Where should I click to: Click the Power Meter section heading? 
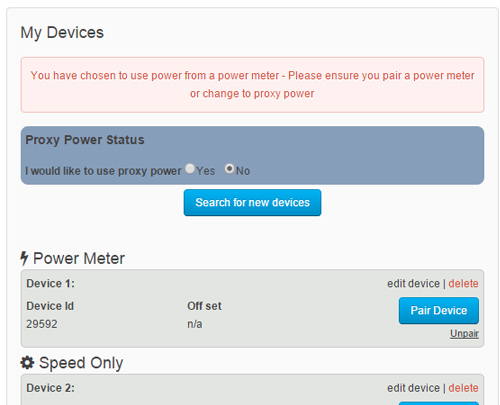tap(79, 259)
